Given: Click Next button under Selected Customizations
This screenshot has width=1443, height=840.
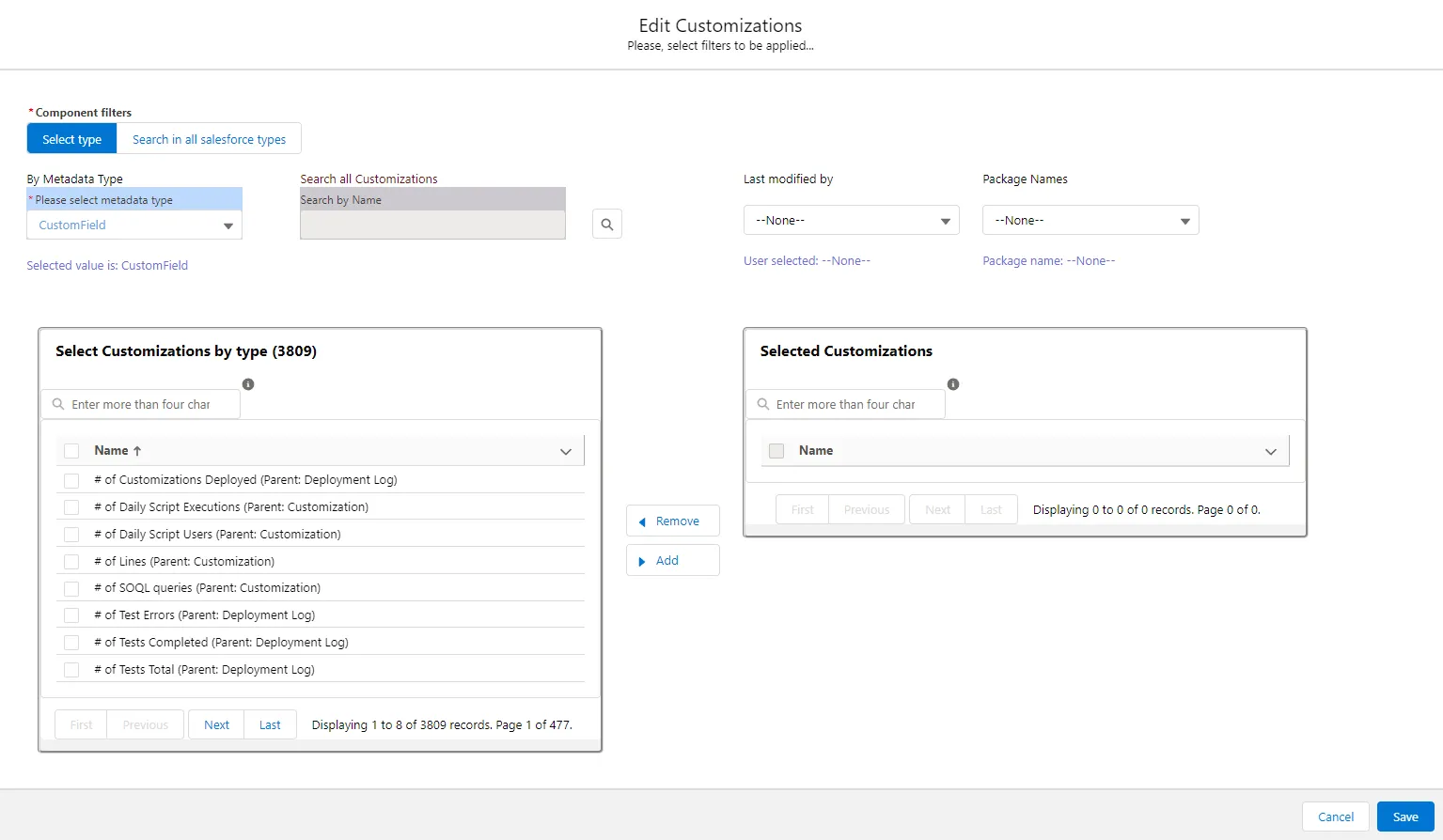Looking at the screenshot, I should pyautogui.click(x=937, y=509).
